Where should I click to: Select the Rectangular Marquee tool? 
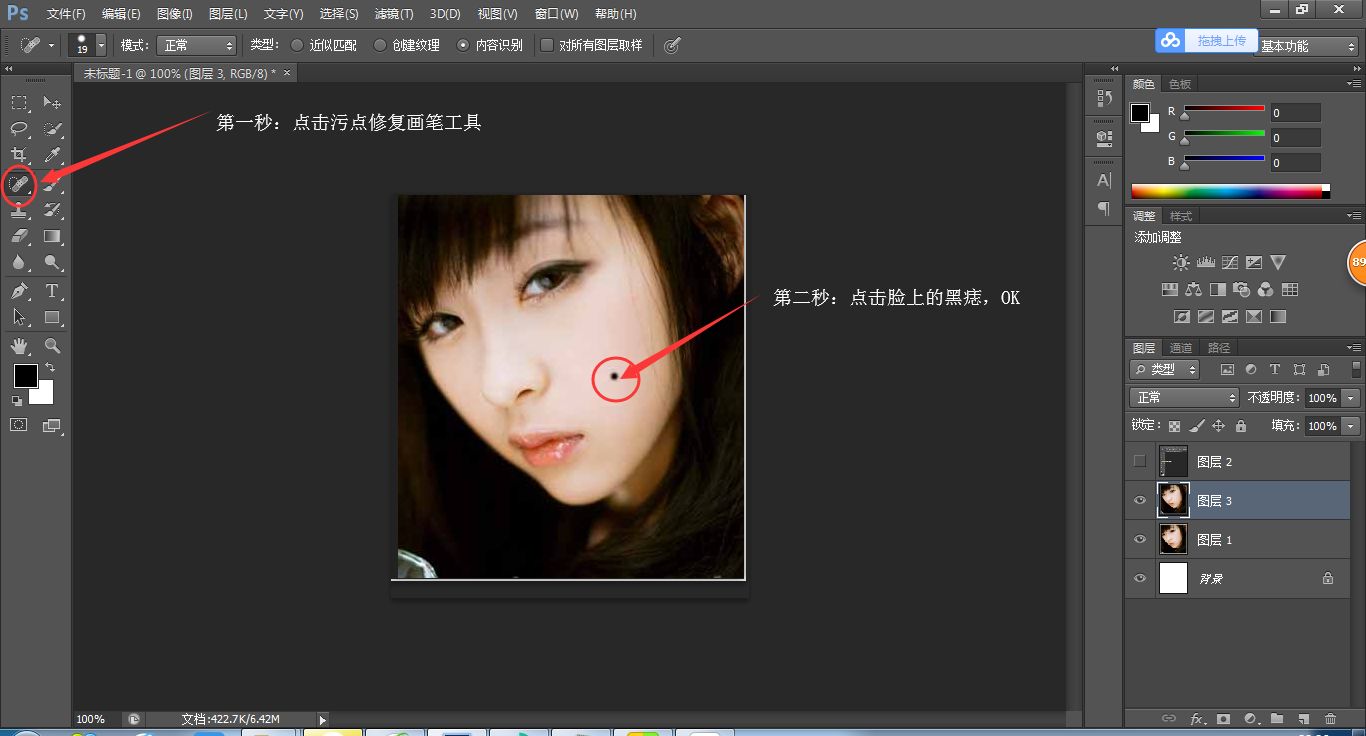tap(19, 102)
